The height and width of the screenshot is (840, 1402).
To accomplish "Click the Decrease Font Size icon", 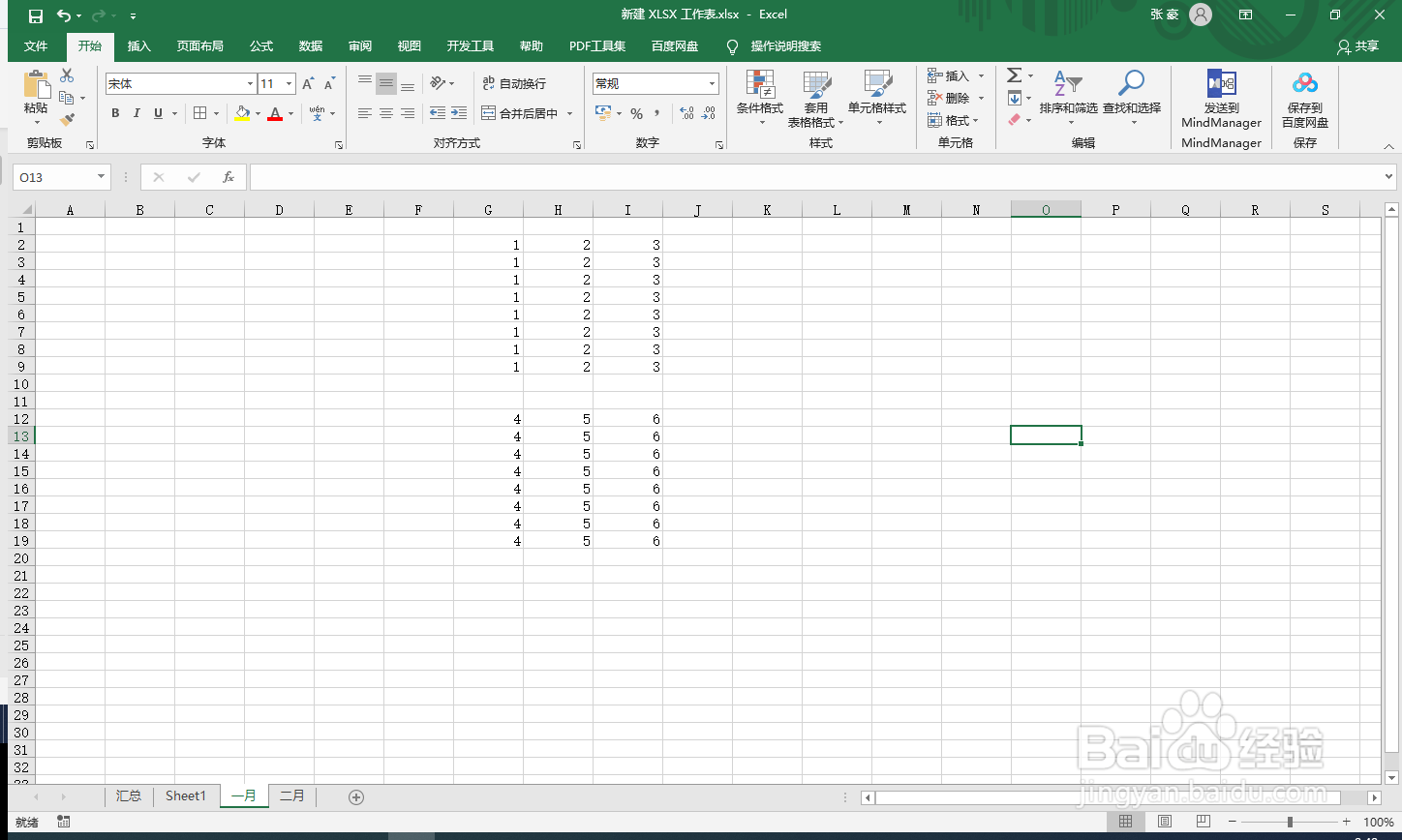I will [329, 84].
